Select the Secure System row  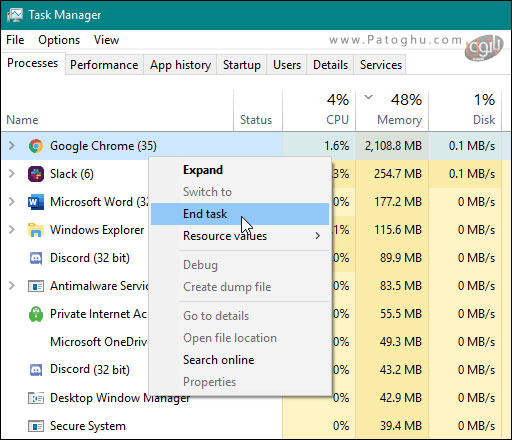coord(256,426)
